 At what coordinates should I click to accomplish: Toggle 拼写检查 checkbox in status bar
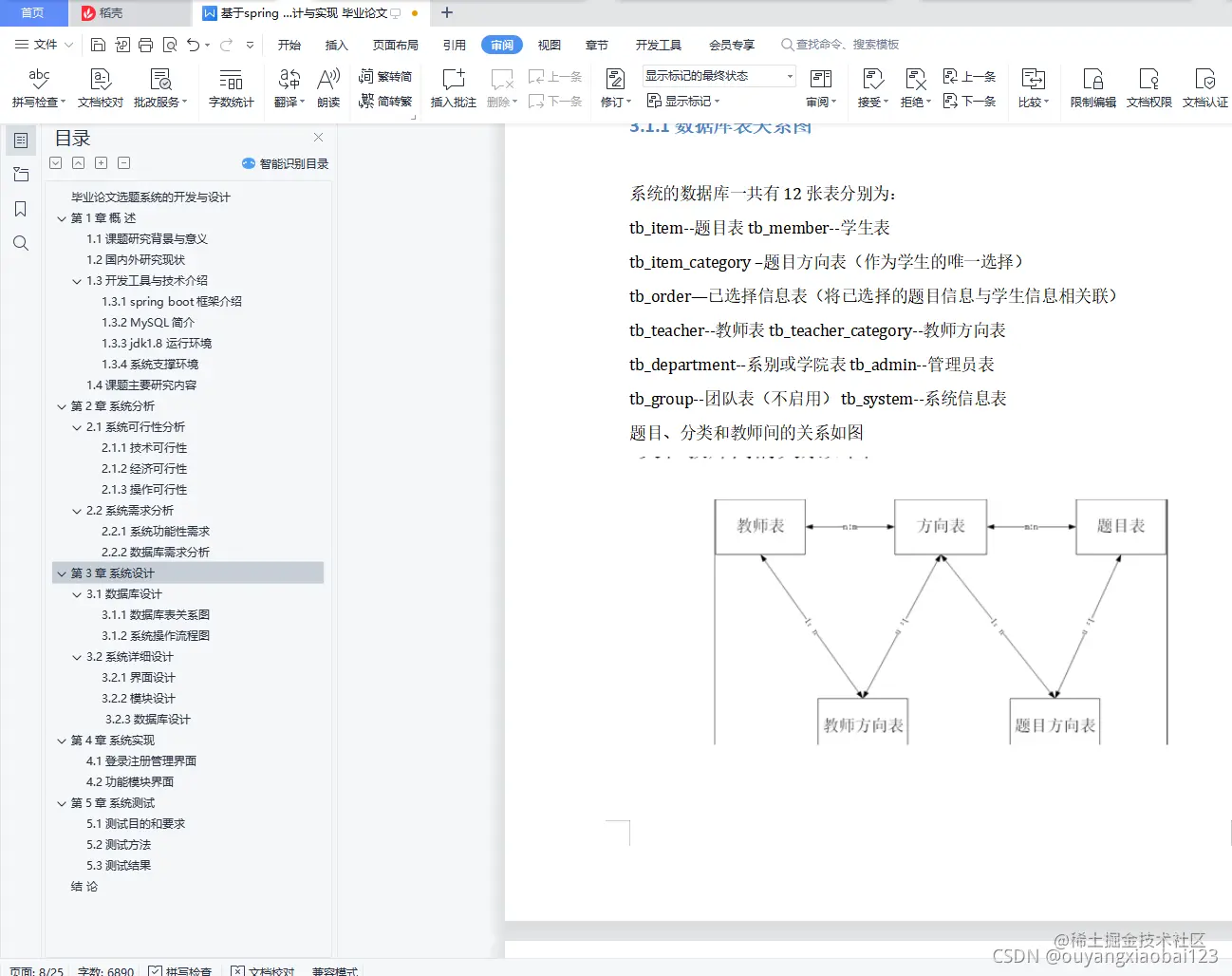pos(154,970)
